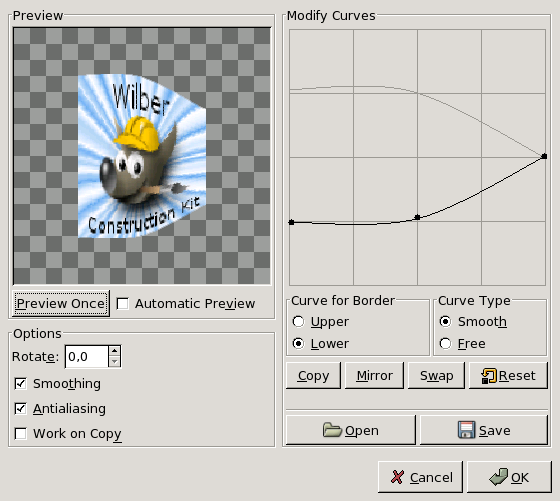Image resolution: width=560 pixels, height=501 pixels.
Task: Click the Copy curve button
Action: tap(313, 375)
